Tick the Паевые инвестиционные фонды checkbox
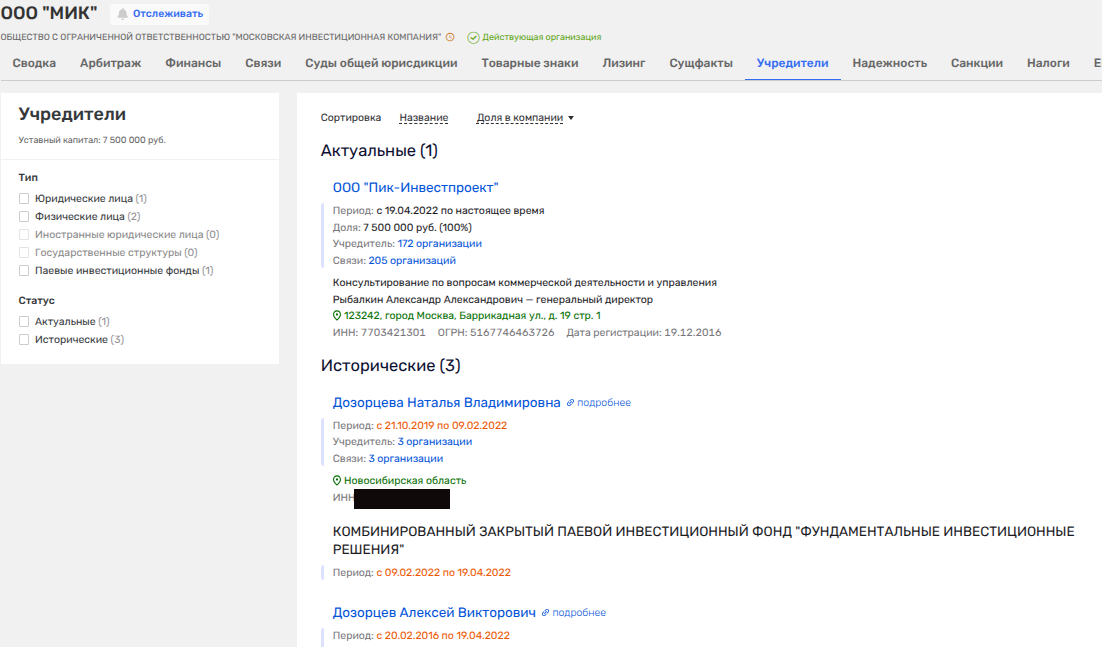Image resolution: width=1102 pixels, height=647 pixels. pyautogui.click(x=24, y=271)
